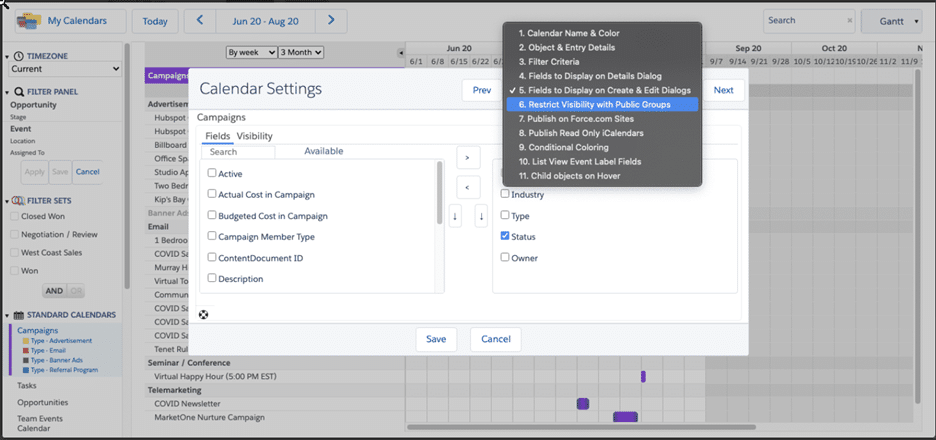The width and height of the screenshot is (936, 440).
Task: Click the Standard Calendars calendar icon
Action: (19, 315)
